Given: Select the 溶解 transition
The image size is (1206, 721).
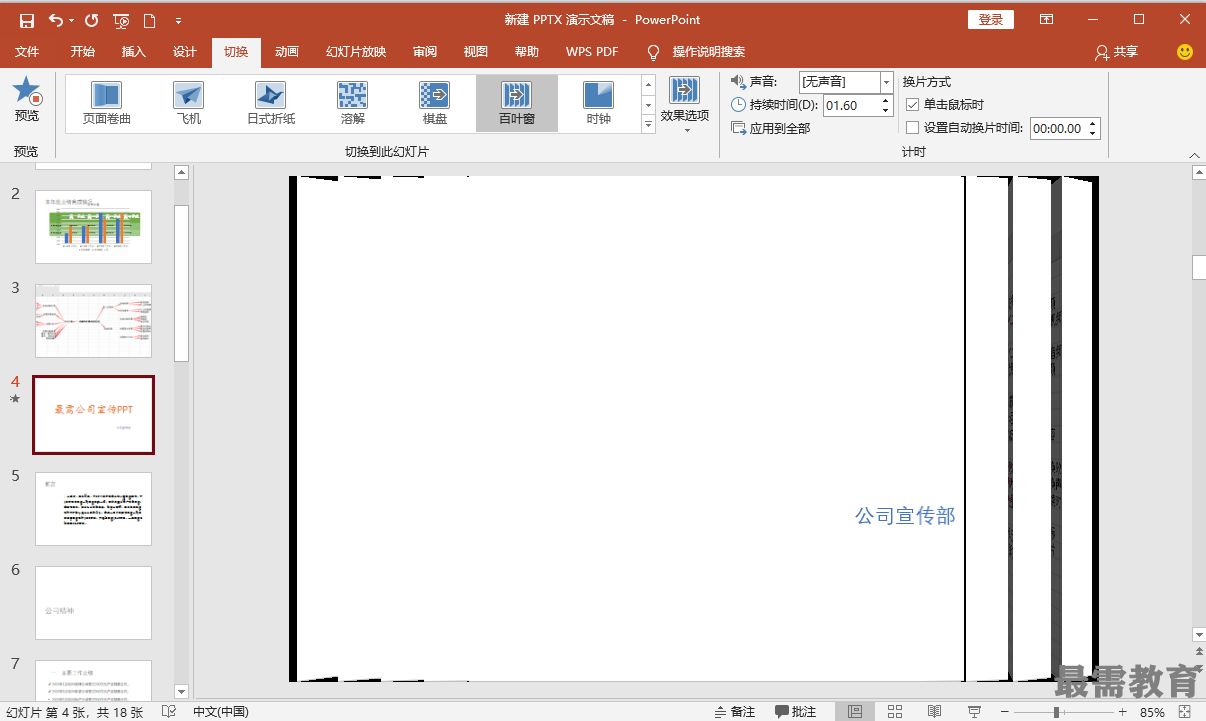Looking at the screenshot, I should (x=352, y=104).
